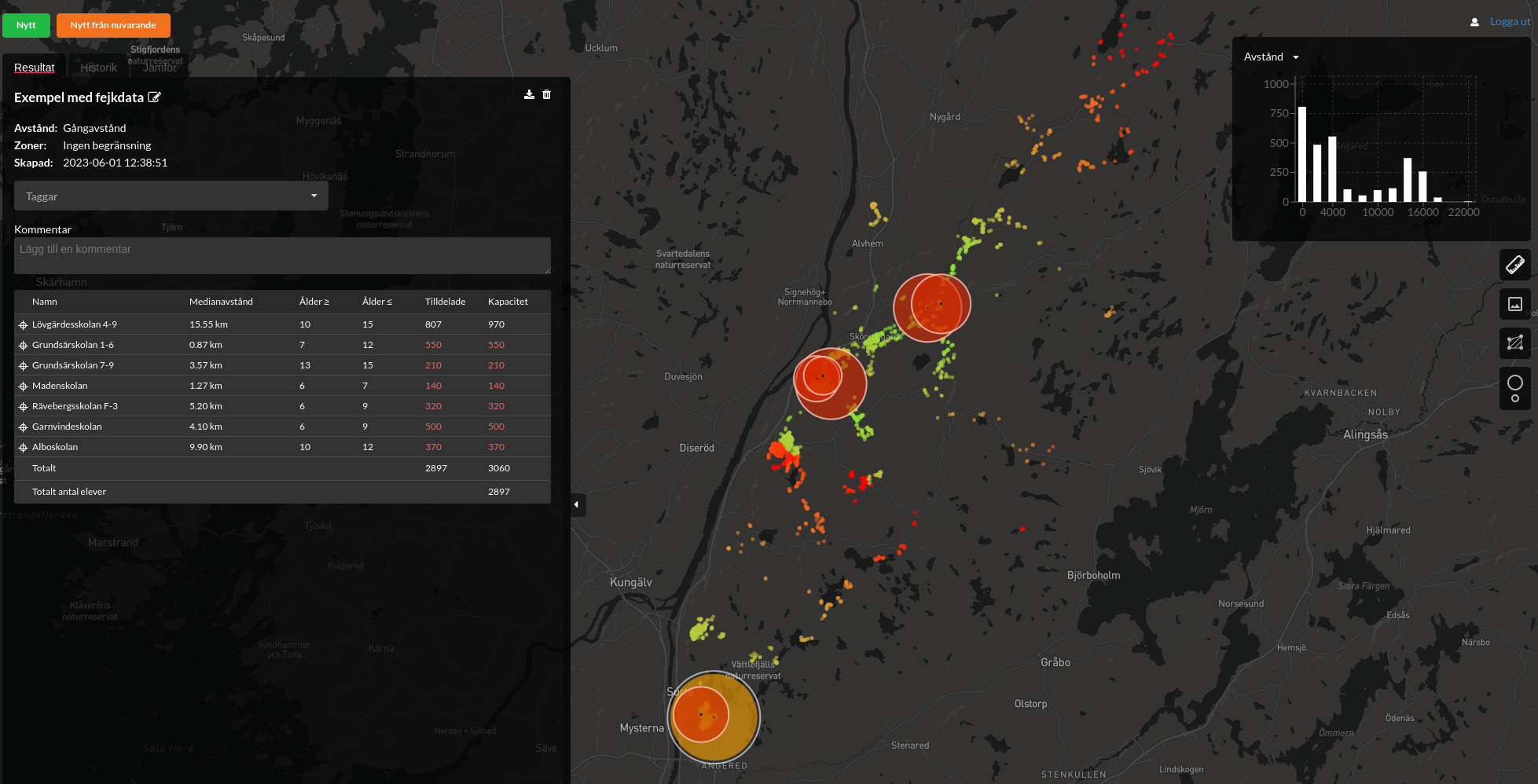The image size is (1538, 784).
Task: Expand the Avstånd chart selector
Action: pyautogui.click(x=1271, y=57)
